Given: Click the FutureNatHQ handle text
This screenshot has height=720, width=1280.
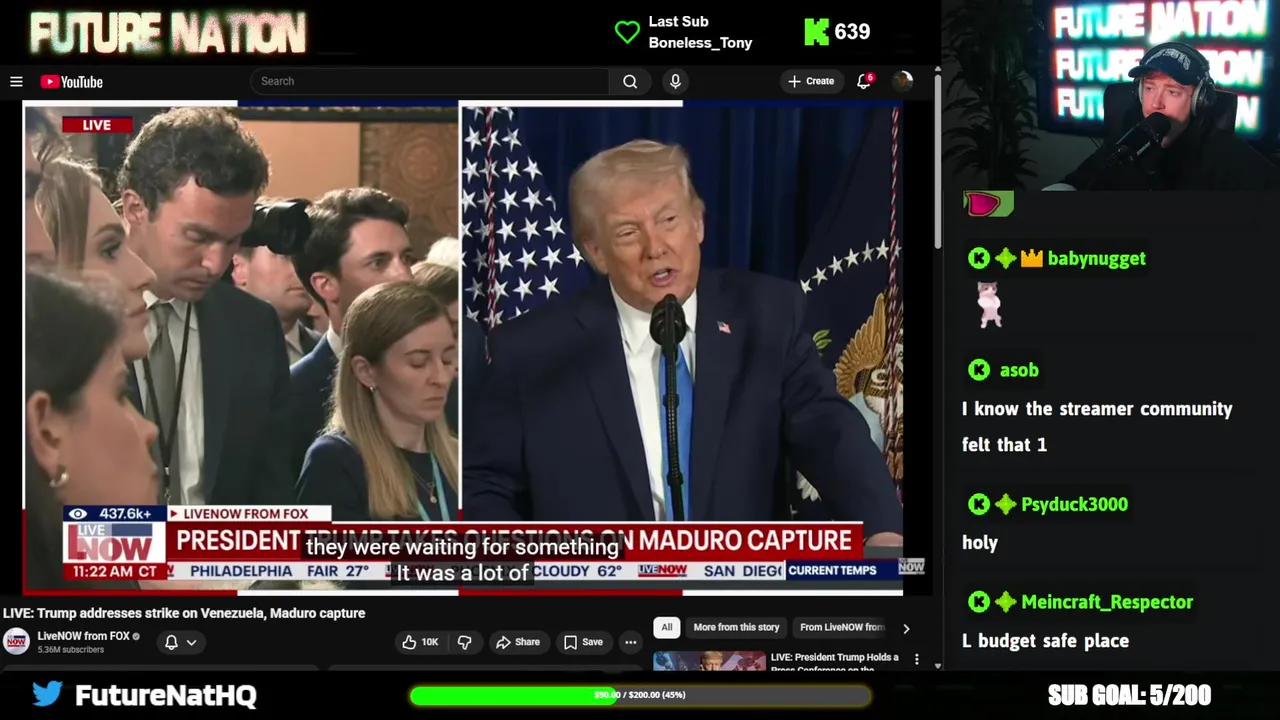Looking at the screenshot, I should (166, 695).
